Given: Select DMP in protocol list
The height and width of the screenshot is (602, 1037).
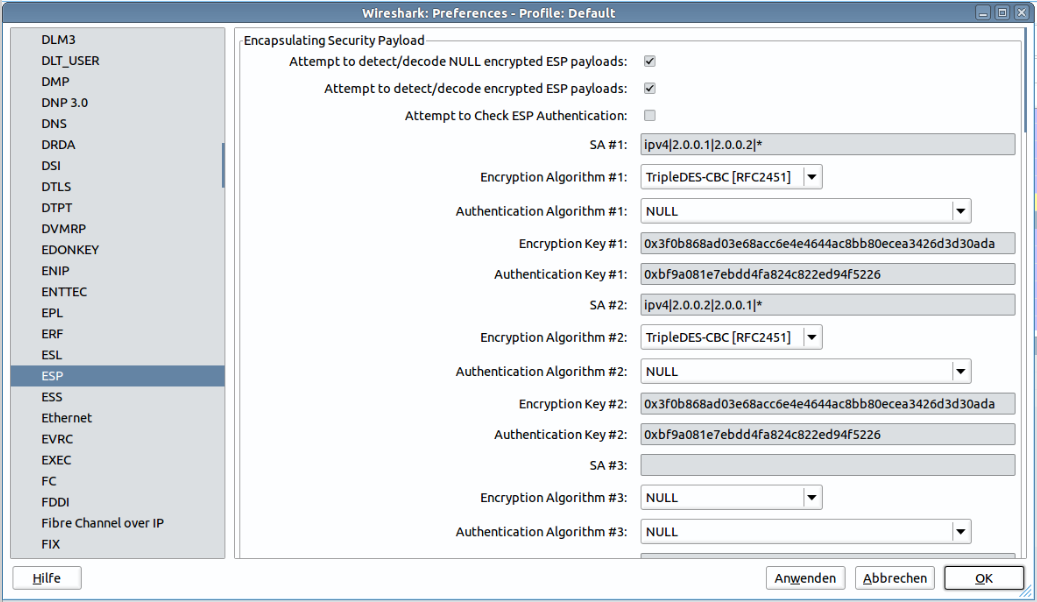Looking at the screenshot, I should coord(117,82).
